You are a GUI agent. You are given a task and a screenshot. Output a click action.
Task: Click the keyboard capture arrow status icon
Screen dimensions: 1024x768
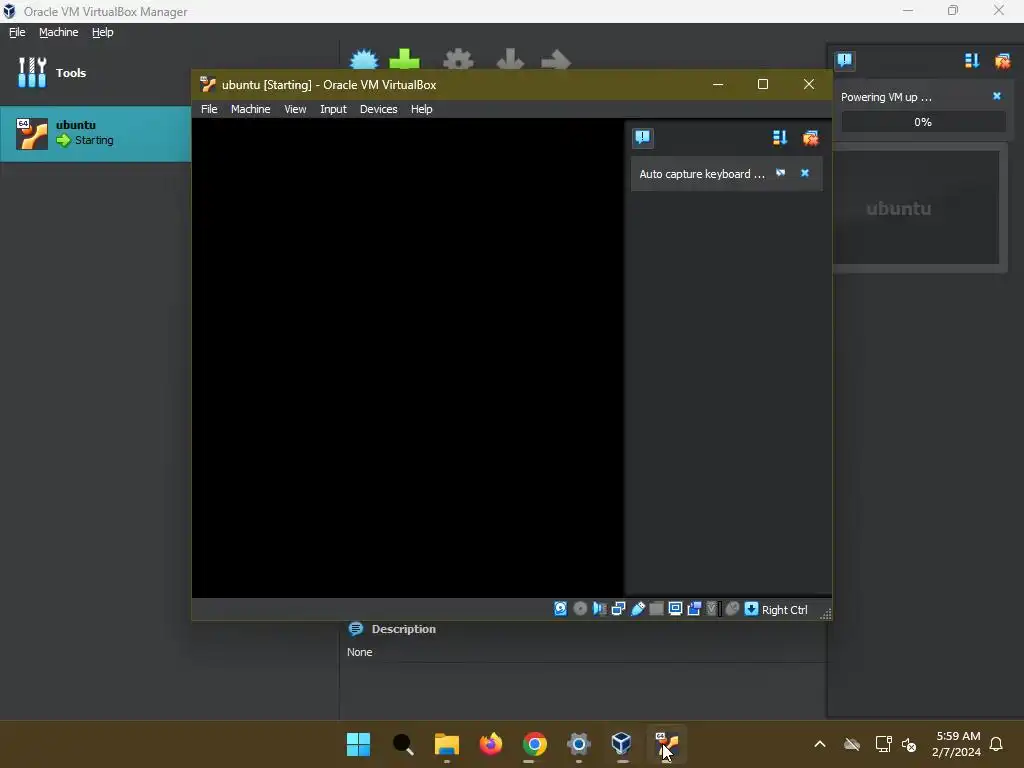point(751,609)
